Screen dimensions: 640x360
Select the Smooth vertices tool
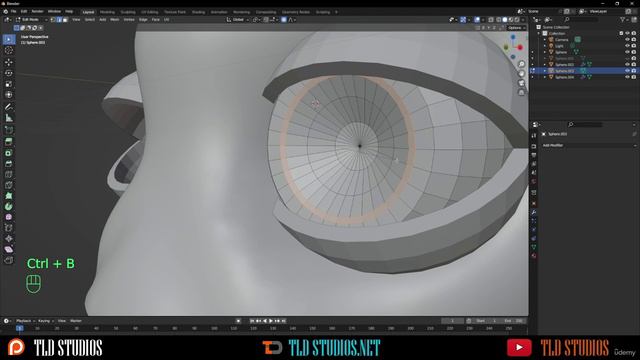(9, 217)
